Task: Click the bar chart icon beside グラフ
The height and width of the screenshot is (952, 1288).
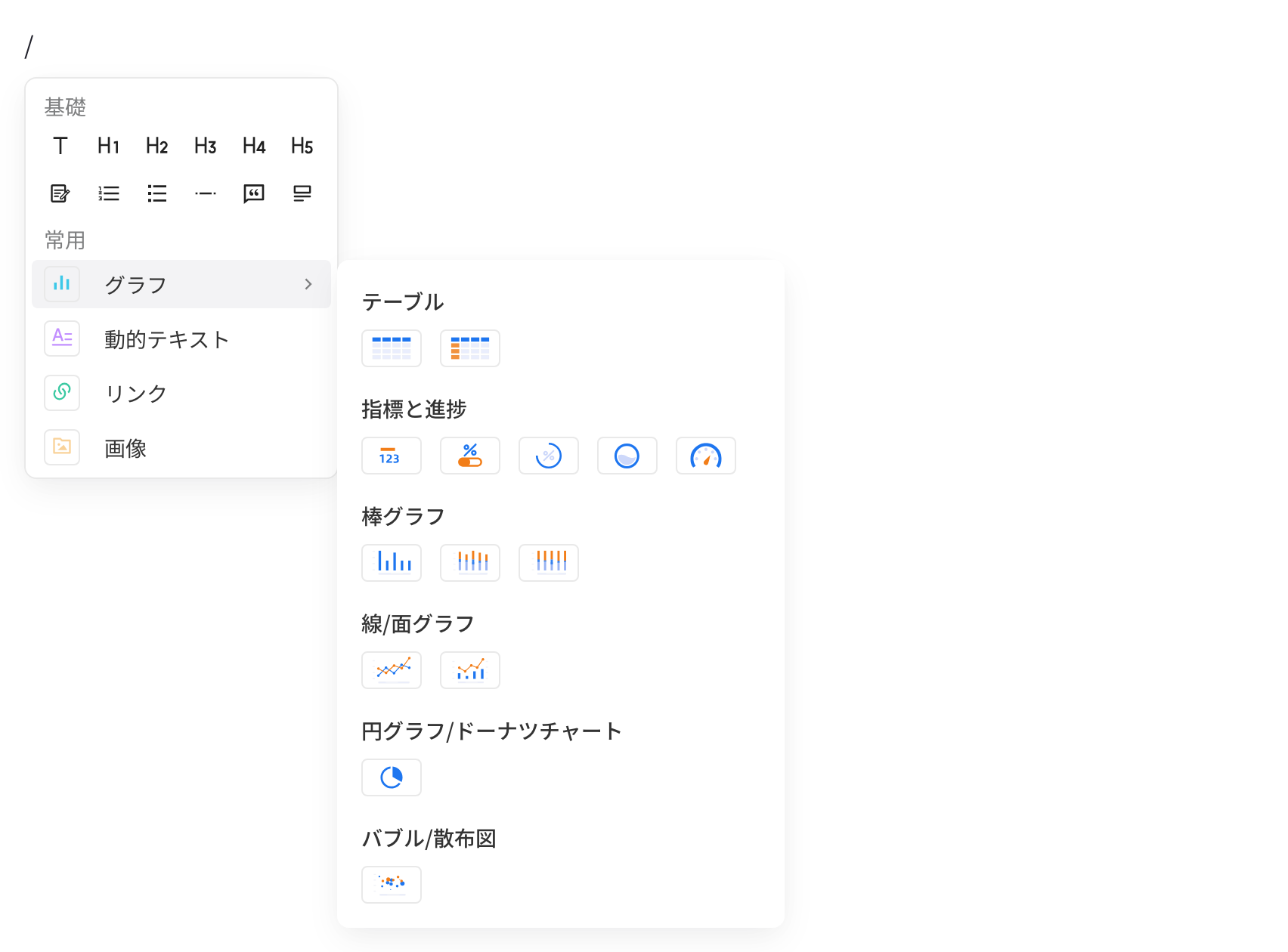Action: coord(62,284)
